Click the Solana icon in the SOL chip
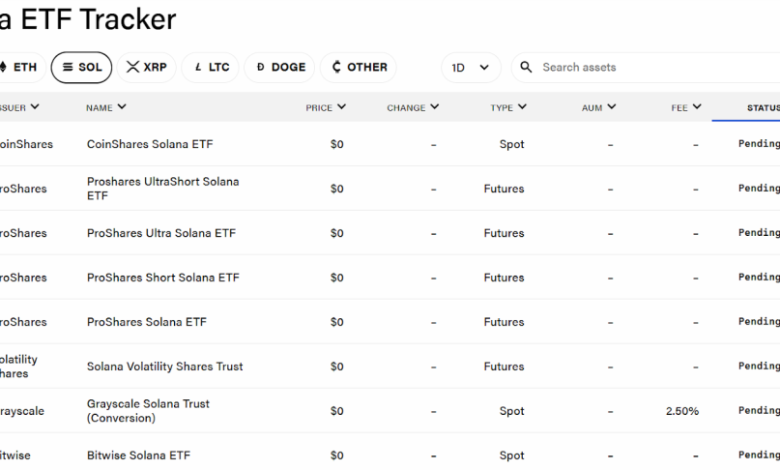This screenshot has height=470, width=780. pyautogui.click(x=68, y=67)
